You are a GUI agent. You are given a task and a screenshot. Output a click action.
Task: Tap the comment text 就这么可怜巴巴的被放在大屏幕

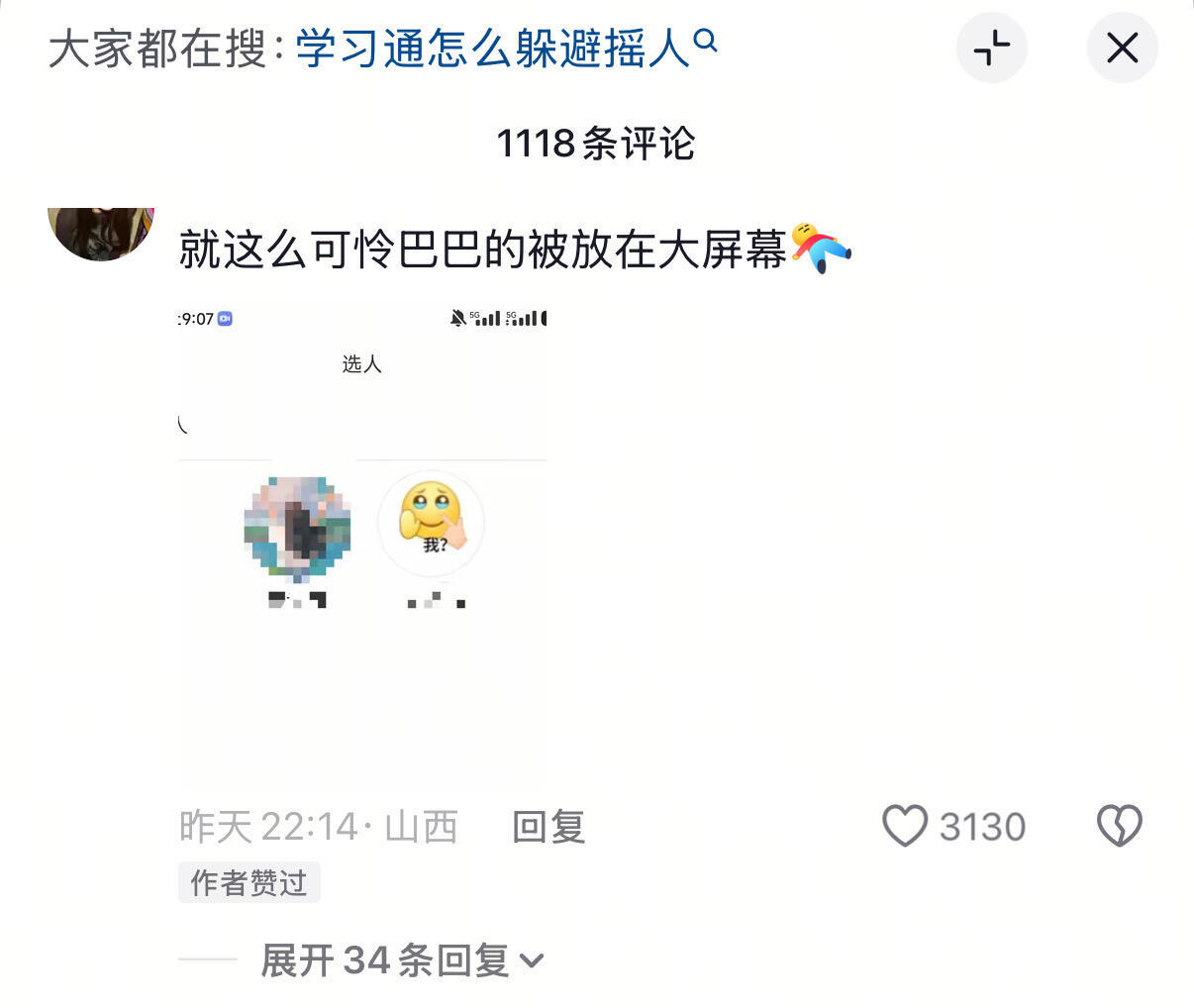pos(483,249)
